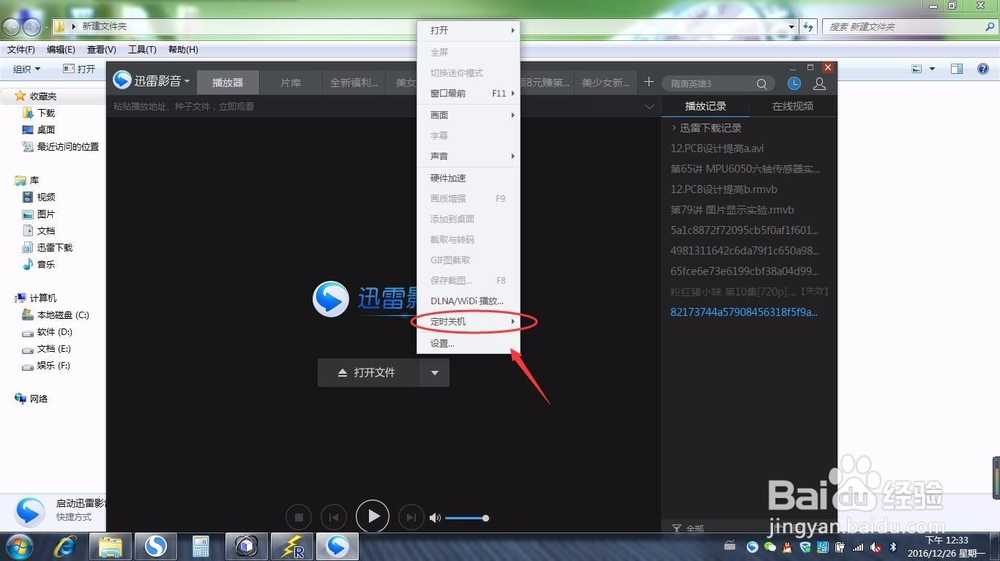Open the 全部 filter at playlist bottom

pos(688,528)
